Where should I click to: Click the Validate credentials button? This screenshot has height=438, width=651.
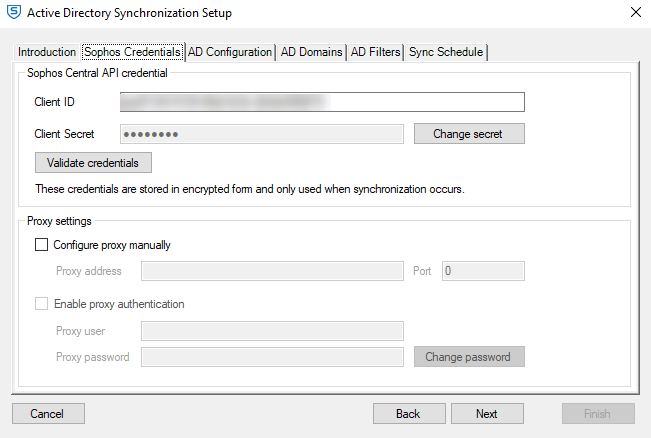click(93, 163)
